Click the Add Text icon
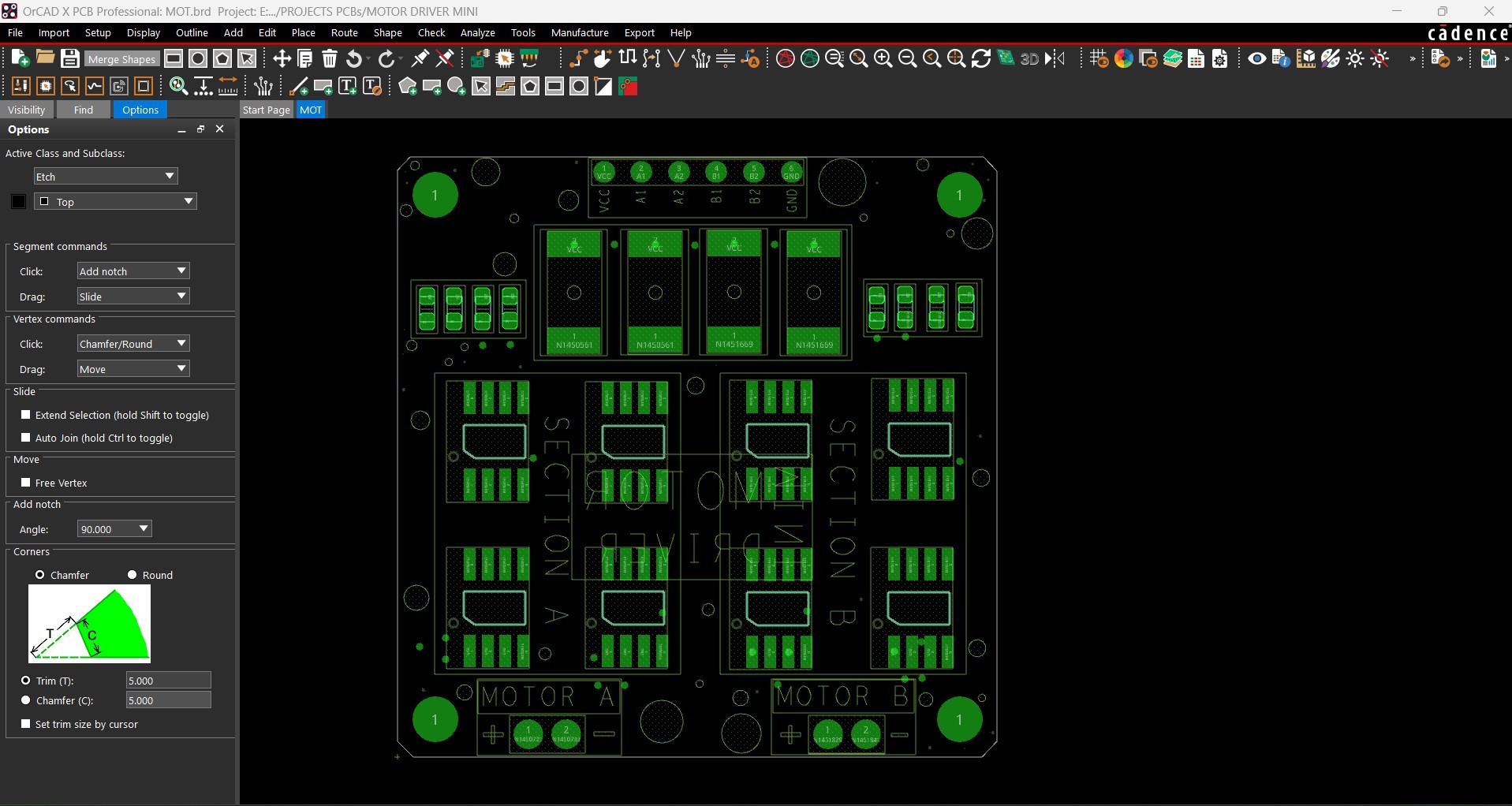 (x=347, y=87)
